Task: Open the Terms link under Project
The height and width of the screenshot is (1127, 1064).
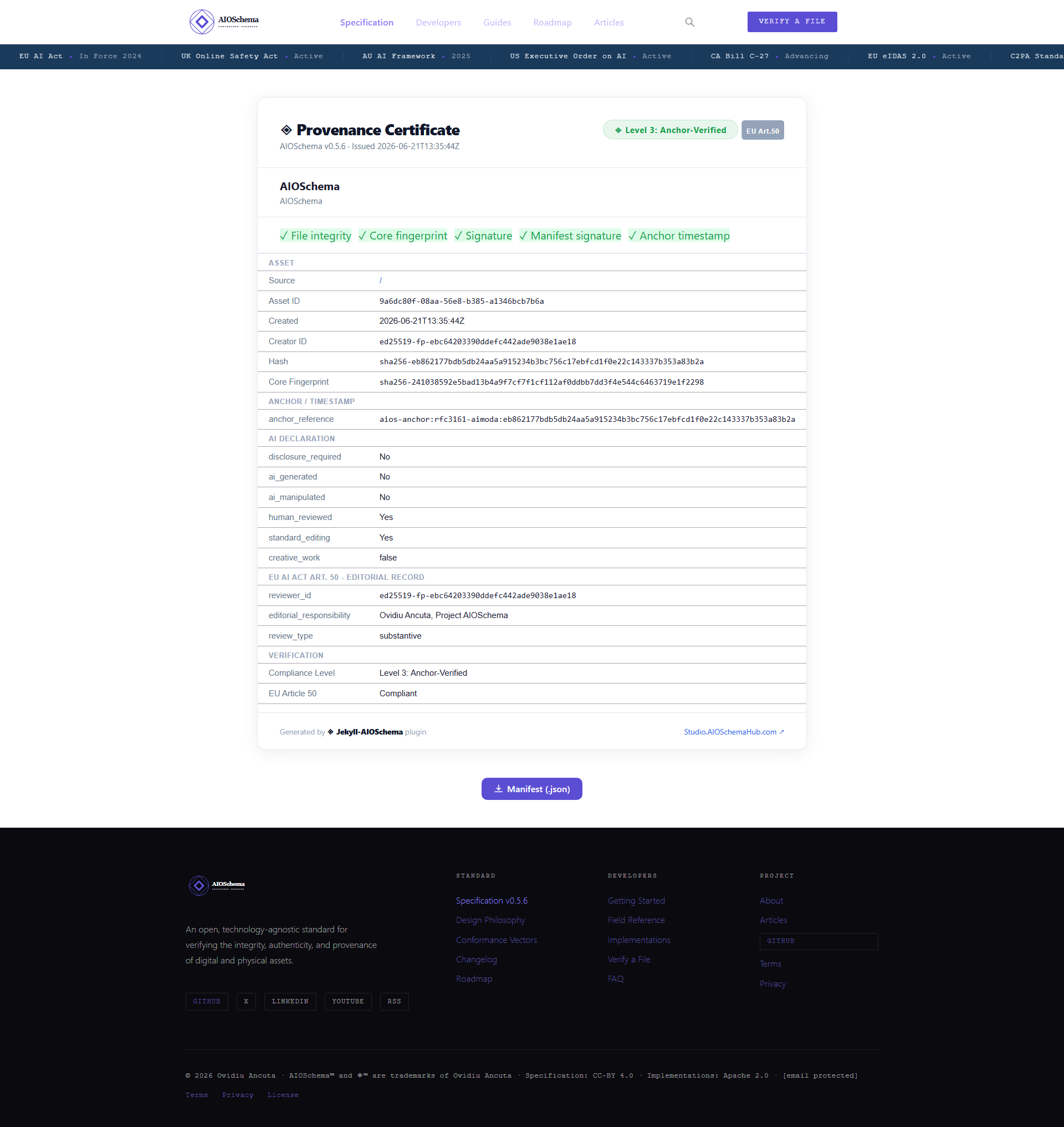Action: click(x=770, y=963)
